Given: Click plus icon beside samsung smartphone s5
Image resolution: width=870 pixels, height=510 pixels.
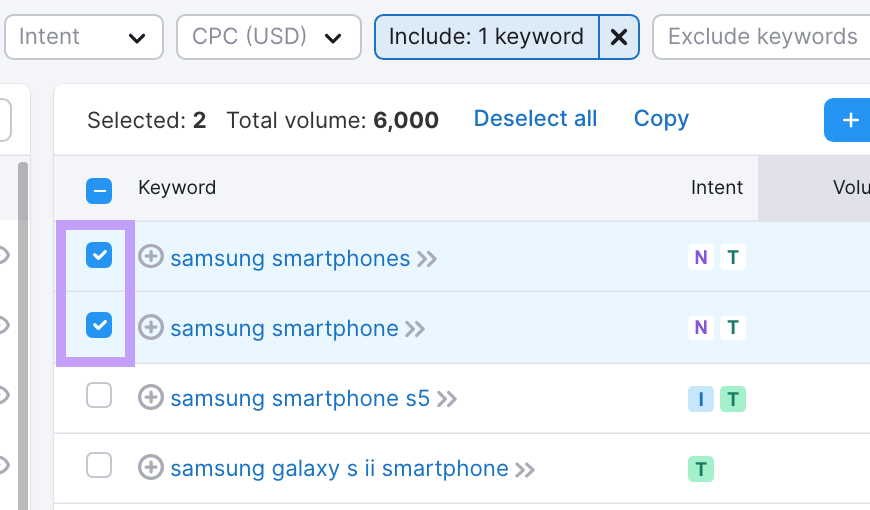Looking at the screenshot, I should [x=150, y=398].
